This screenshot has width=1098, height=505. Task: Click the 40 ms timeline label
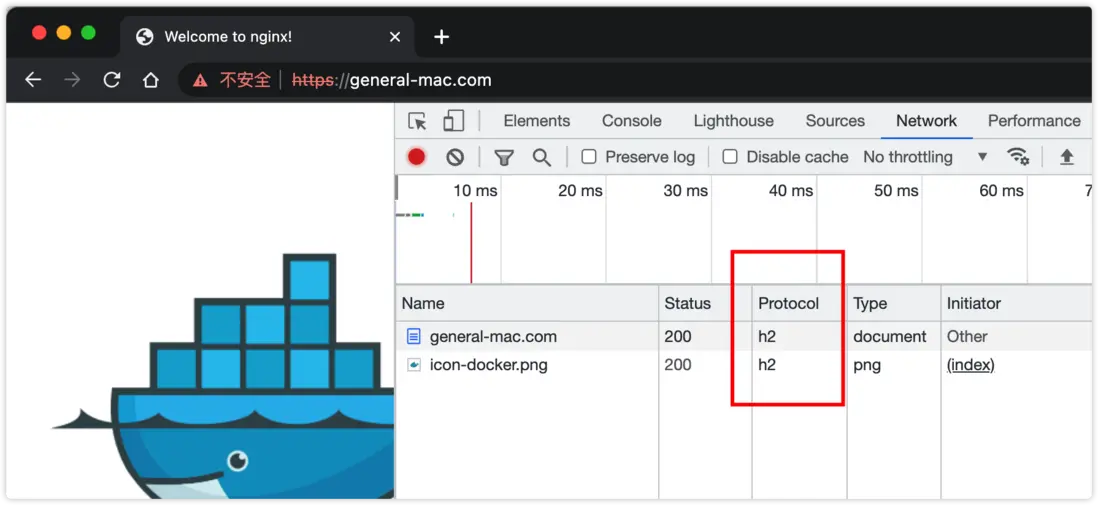click(791, 191)
